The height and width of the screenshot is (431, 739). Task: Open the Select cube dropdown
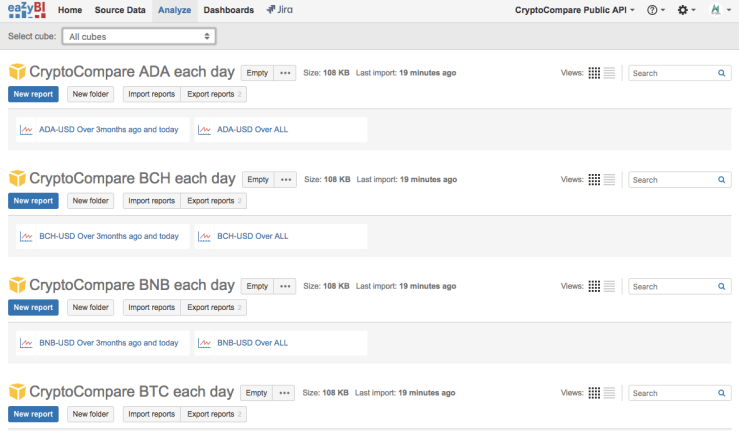pyautogui.click(x=138, y=36)
